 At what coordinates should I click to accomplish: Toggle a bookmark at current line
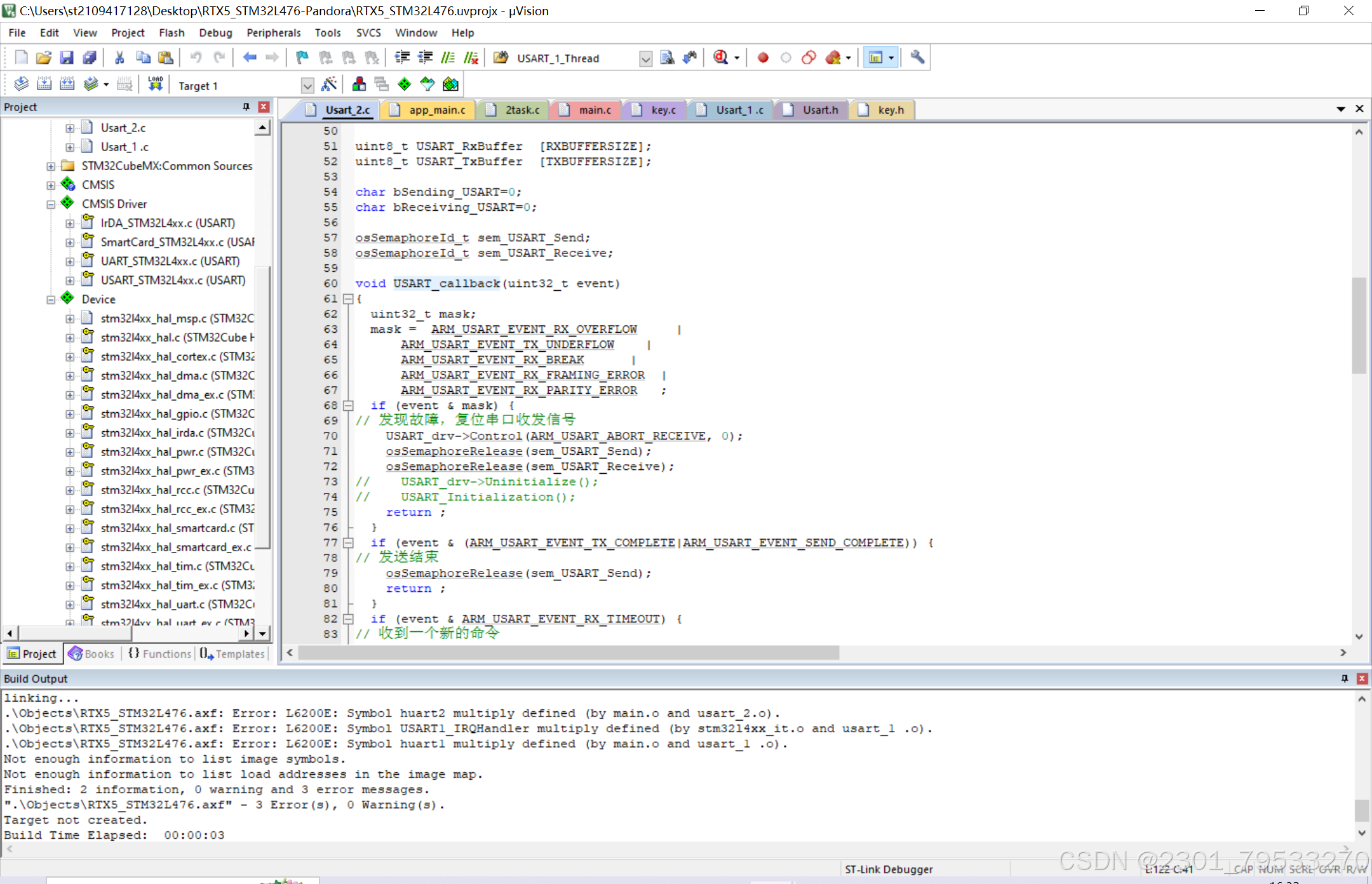(301, 57)
